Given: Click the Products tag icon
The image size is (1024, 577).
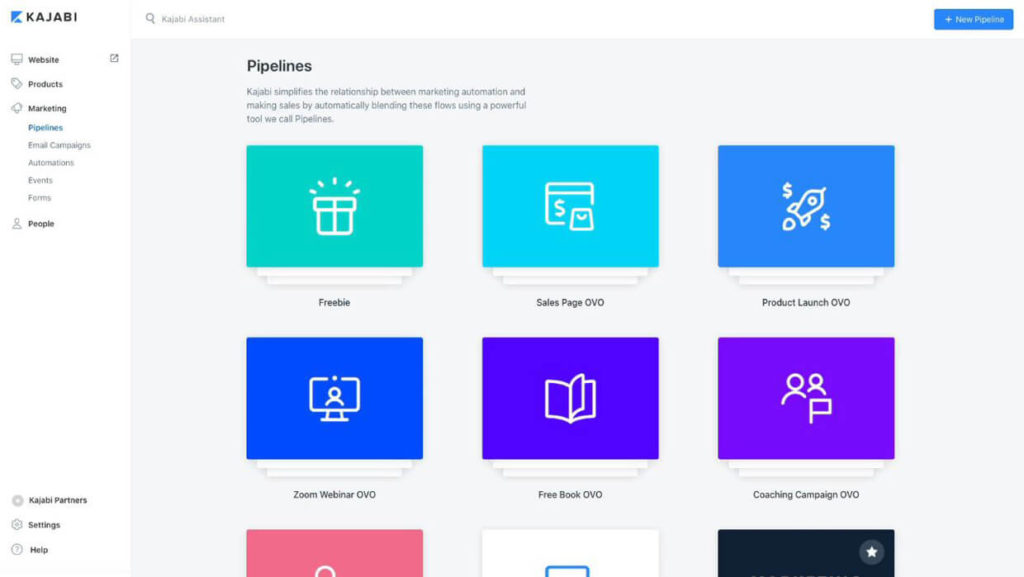Looking at the screenshot, I should tap(17, 84).
